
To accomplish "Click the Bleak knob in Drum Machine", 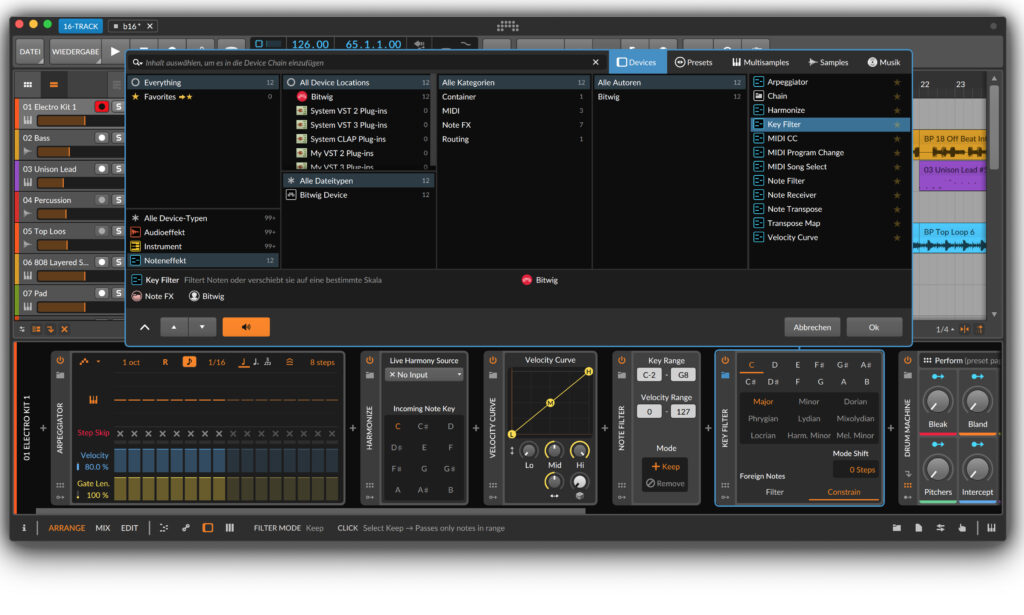I will tap(938, 401).
